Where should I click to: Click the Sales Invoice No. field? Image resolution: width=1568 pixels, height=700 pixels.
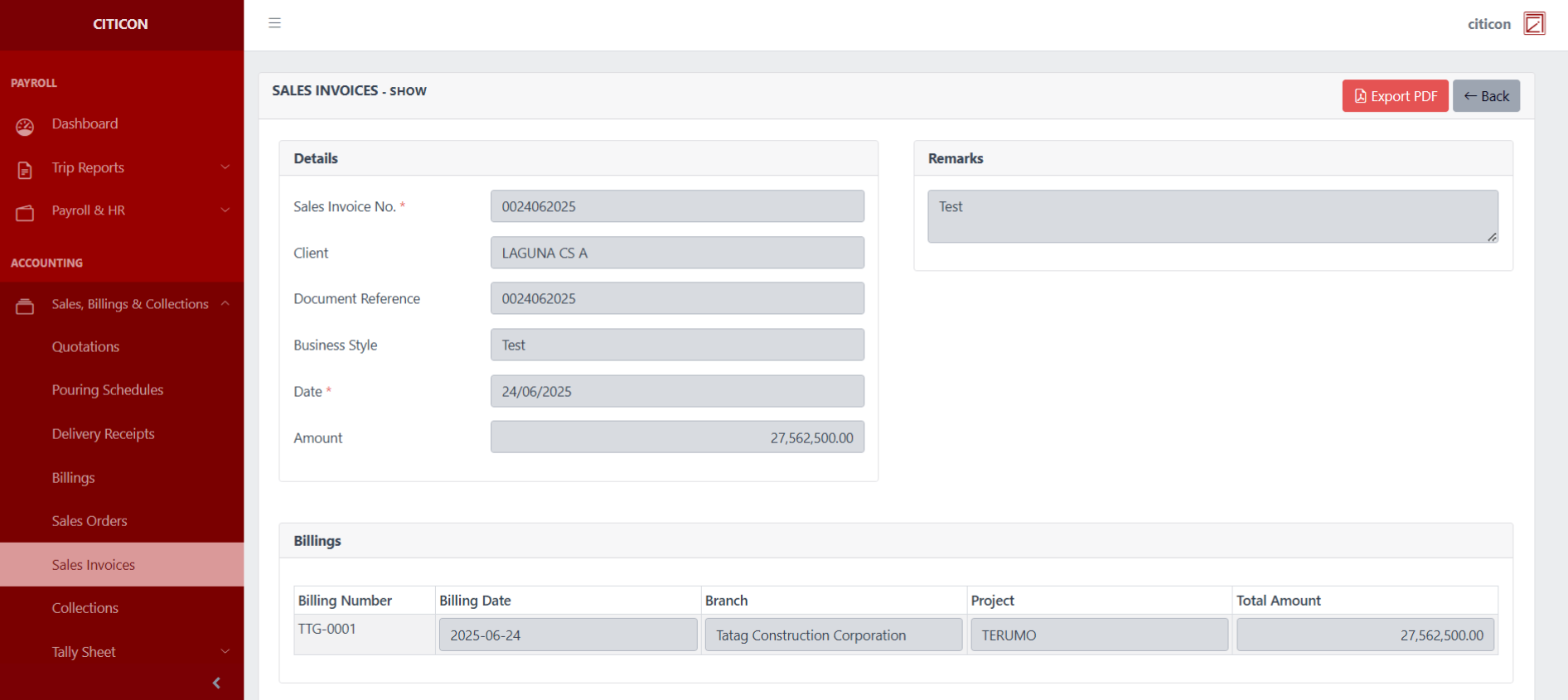coord(676,206)
